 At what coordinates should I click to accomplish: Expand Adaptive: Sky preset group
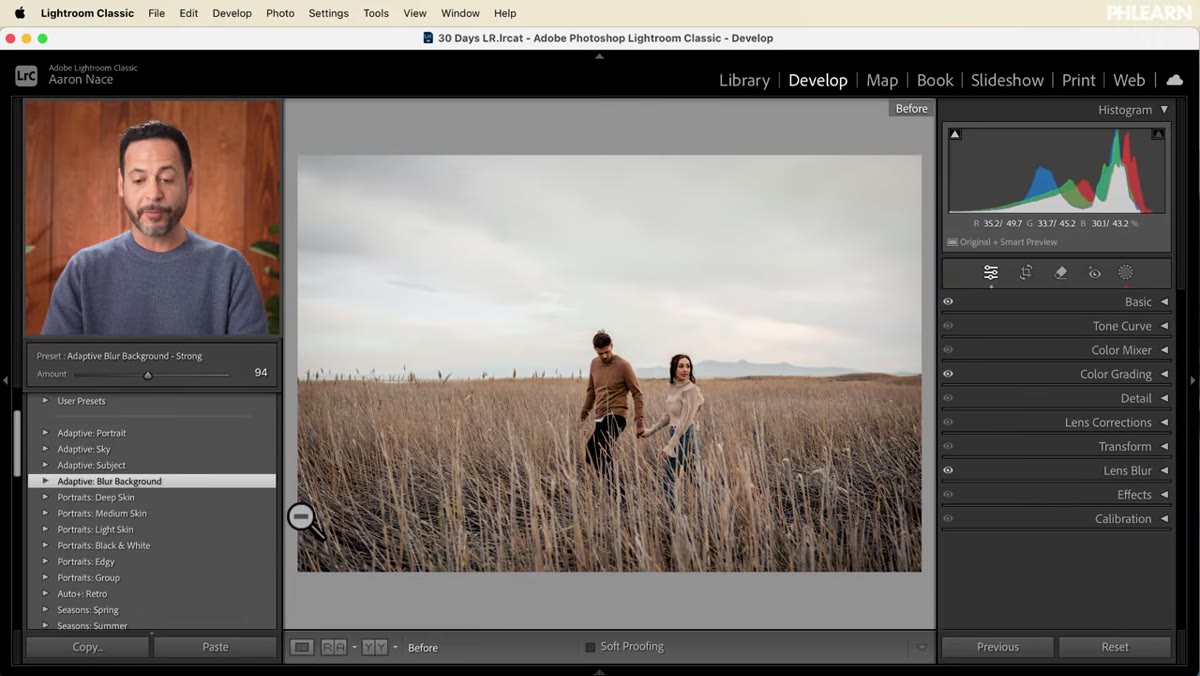click(45, 449)
